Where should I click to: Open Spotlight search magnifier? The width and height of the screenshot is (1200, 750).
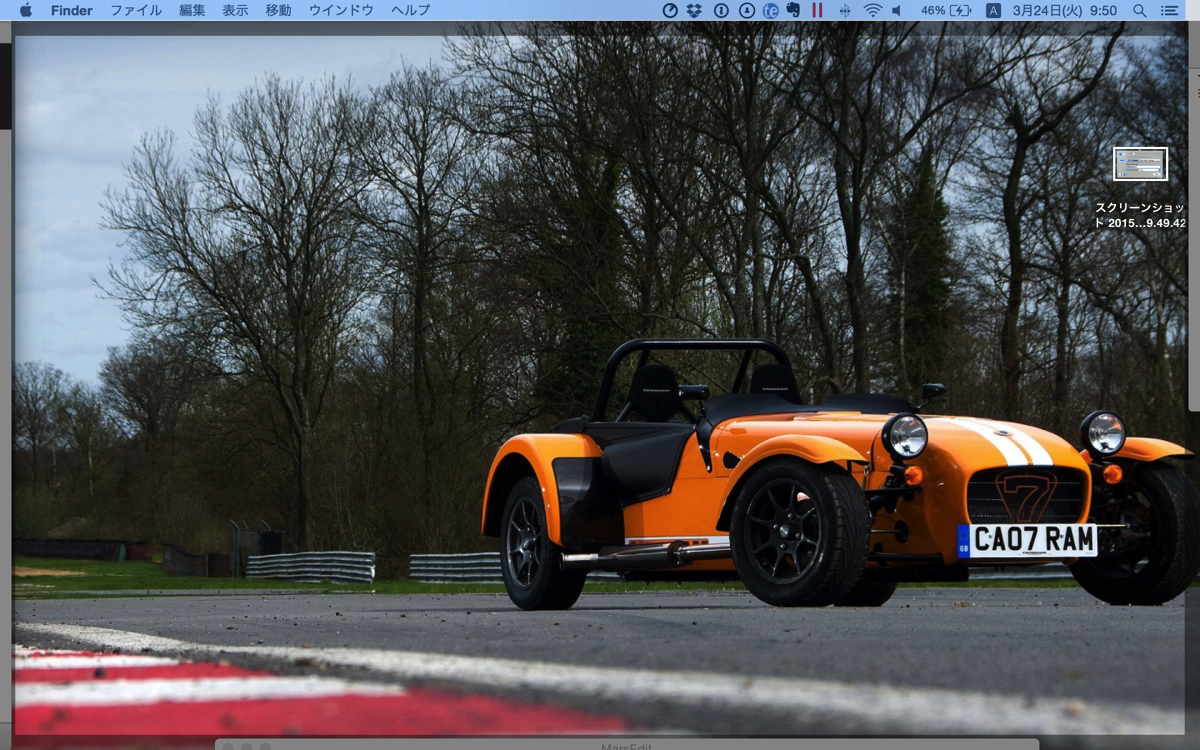click(x=1139, y=10)
